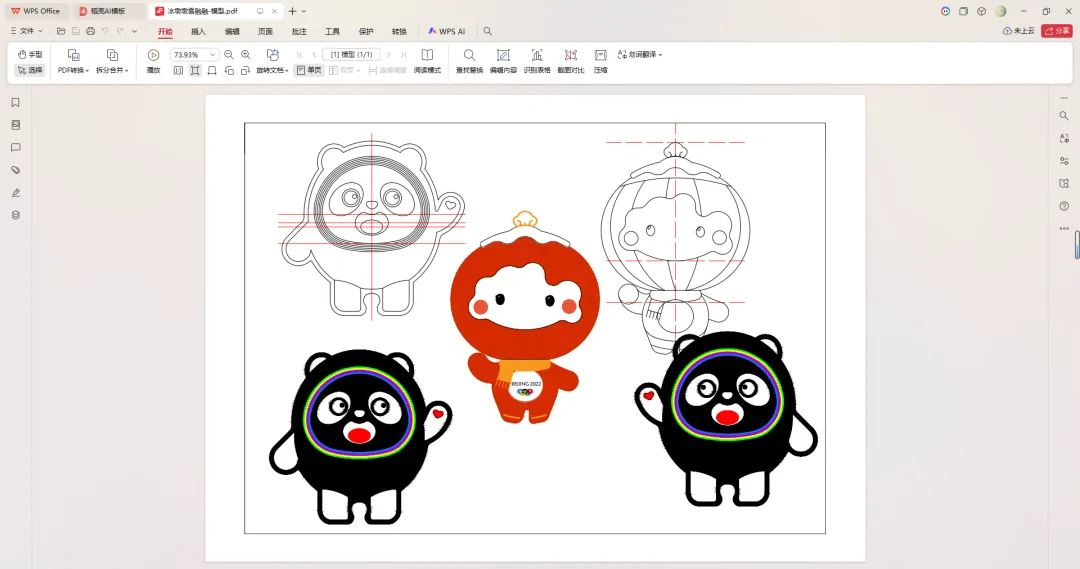Image resolution: width=1080 pixels, height=569 pixels.
Task: Switch to the 工具 tools tab
Action: 333,32
